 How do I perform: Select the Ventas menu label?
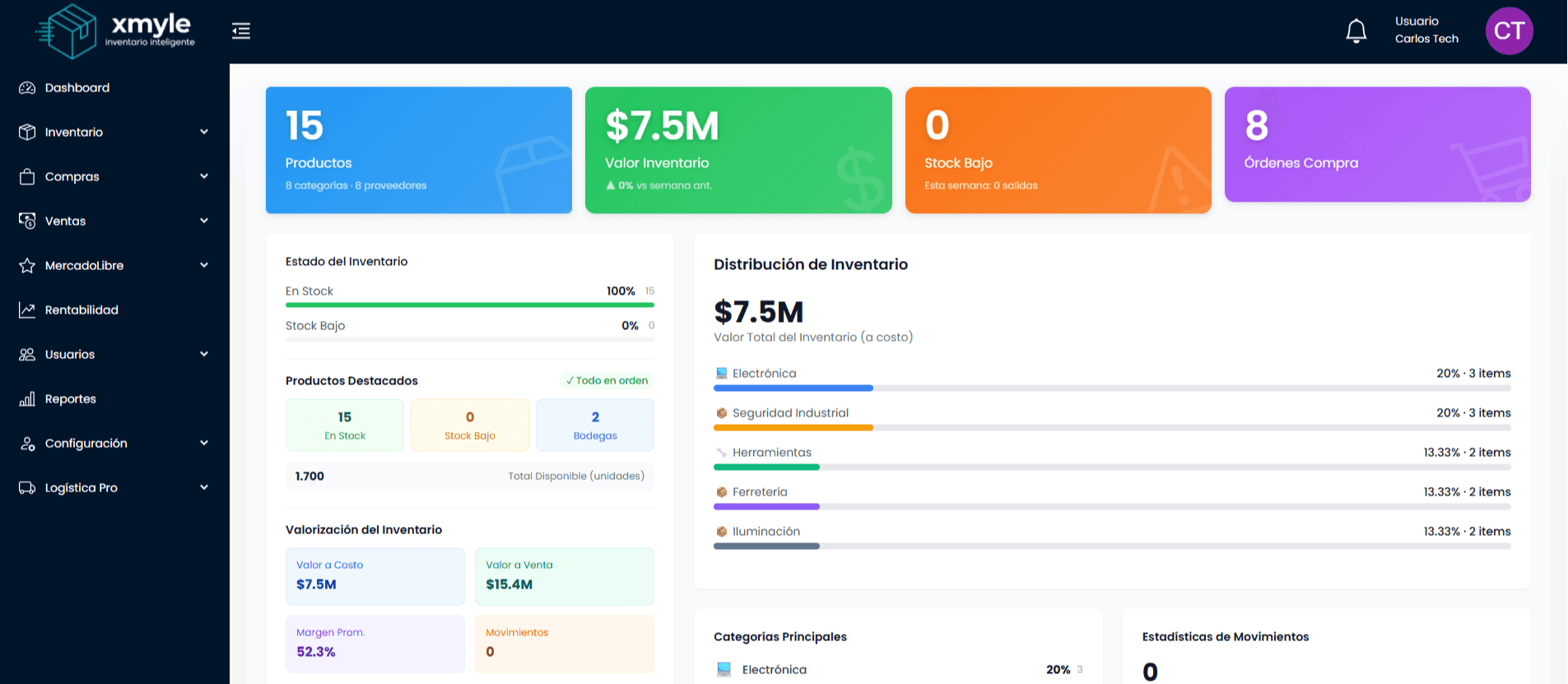pyautogui.click(x=66, y=221)
